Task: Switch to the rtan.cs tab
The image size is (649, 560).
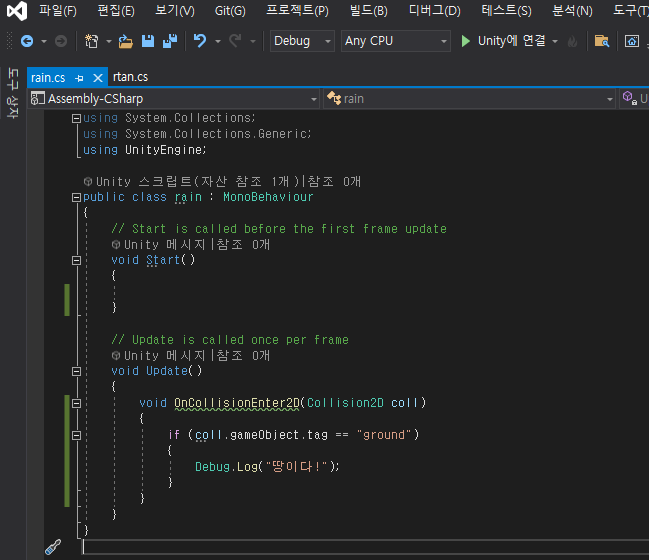Action: tap(130, 77)
